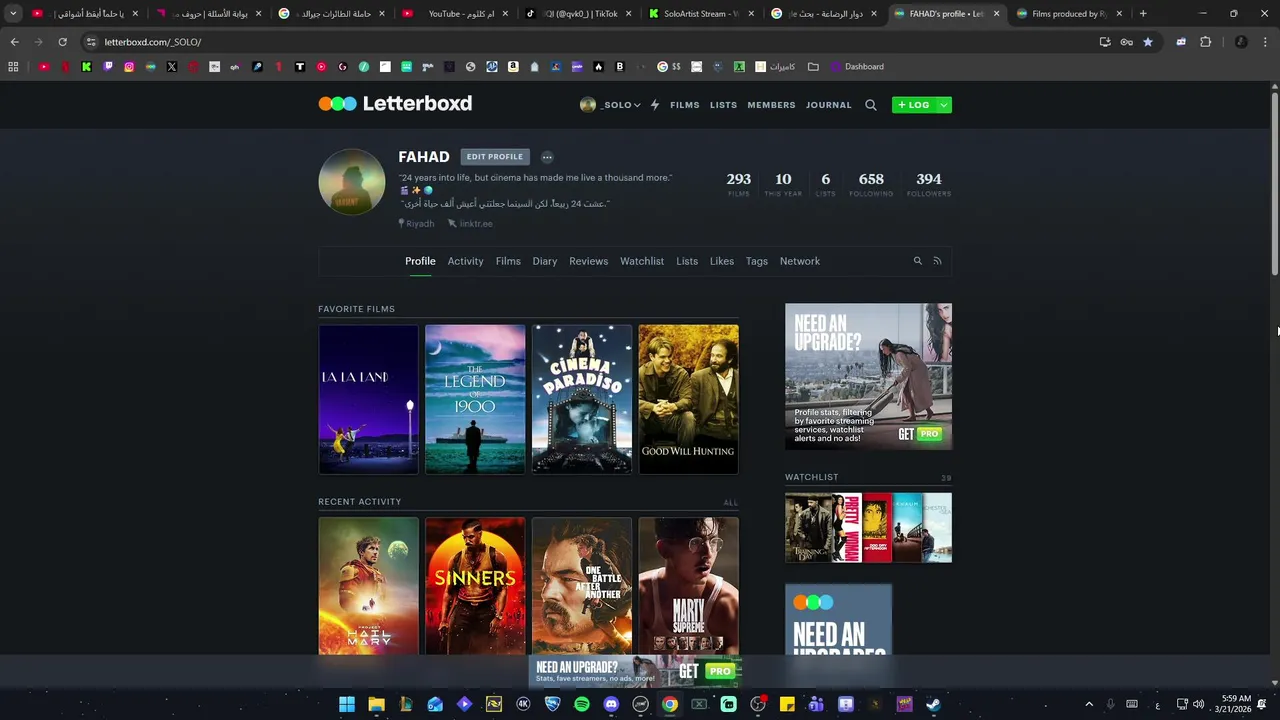This screenshot has height=720, width=1280.
Task: Open the Kick bookmark icon
Action: coord(86,67)
